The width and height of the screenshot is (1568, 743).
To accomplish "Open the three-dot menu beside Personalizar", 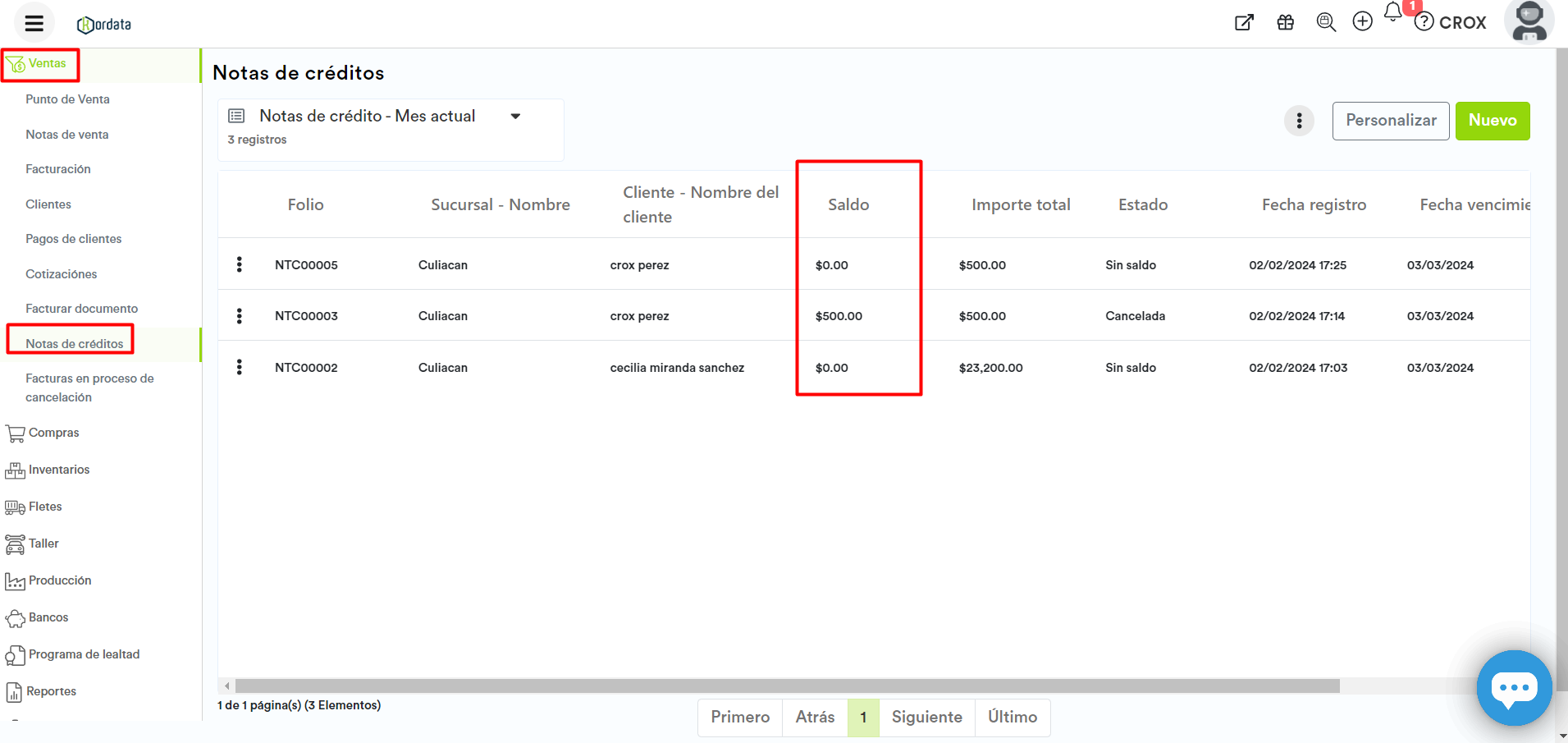I will point(1298,122).
